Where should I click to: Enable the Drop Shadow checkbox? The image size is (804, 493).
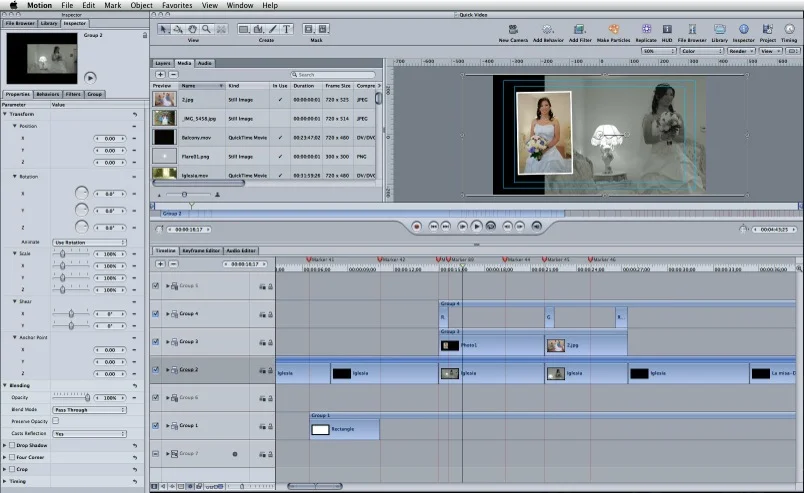pos(12,445)
